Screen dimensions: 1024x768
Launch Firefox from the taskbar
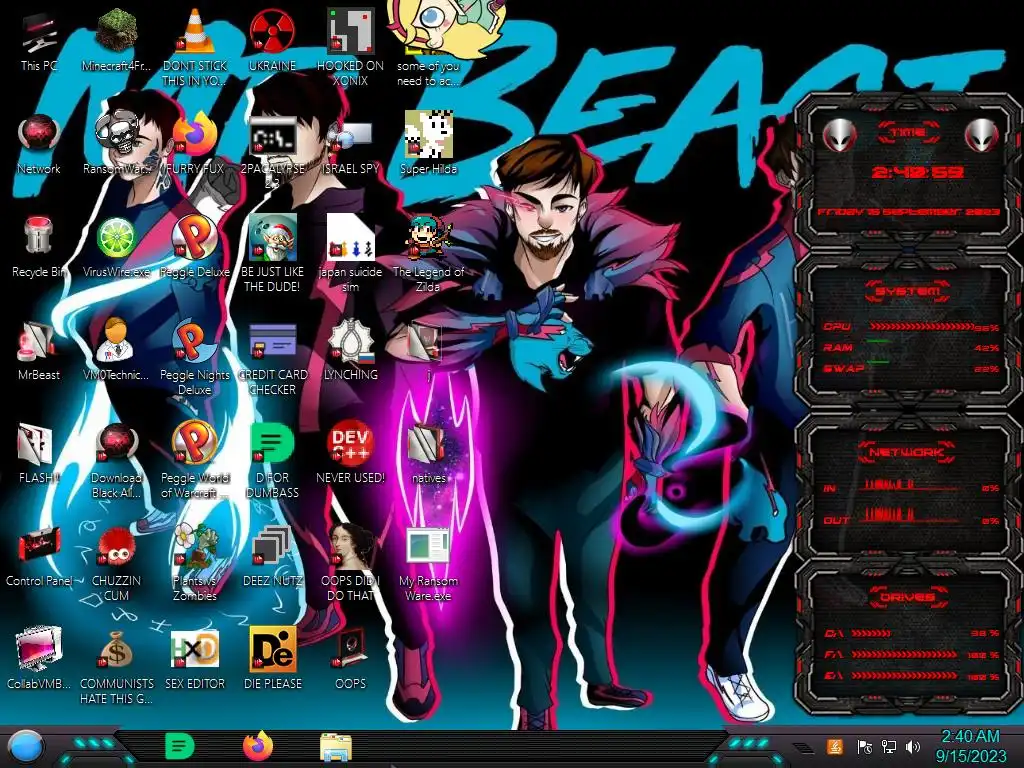click(x=258, y=747)
